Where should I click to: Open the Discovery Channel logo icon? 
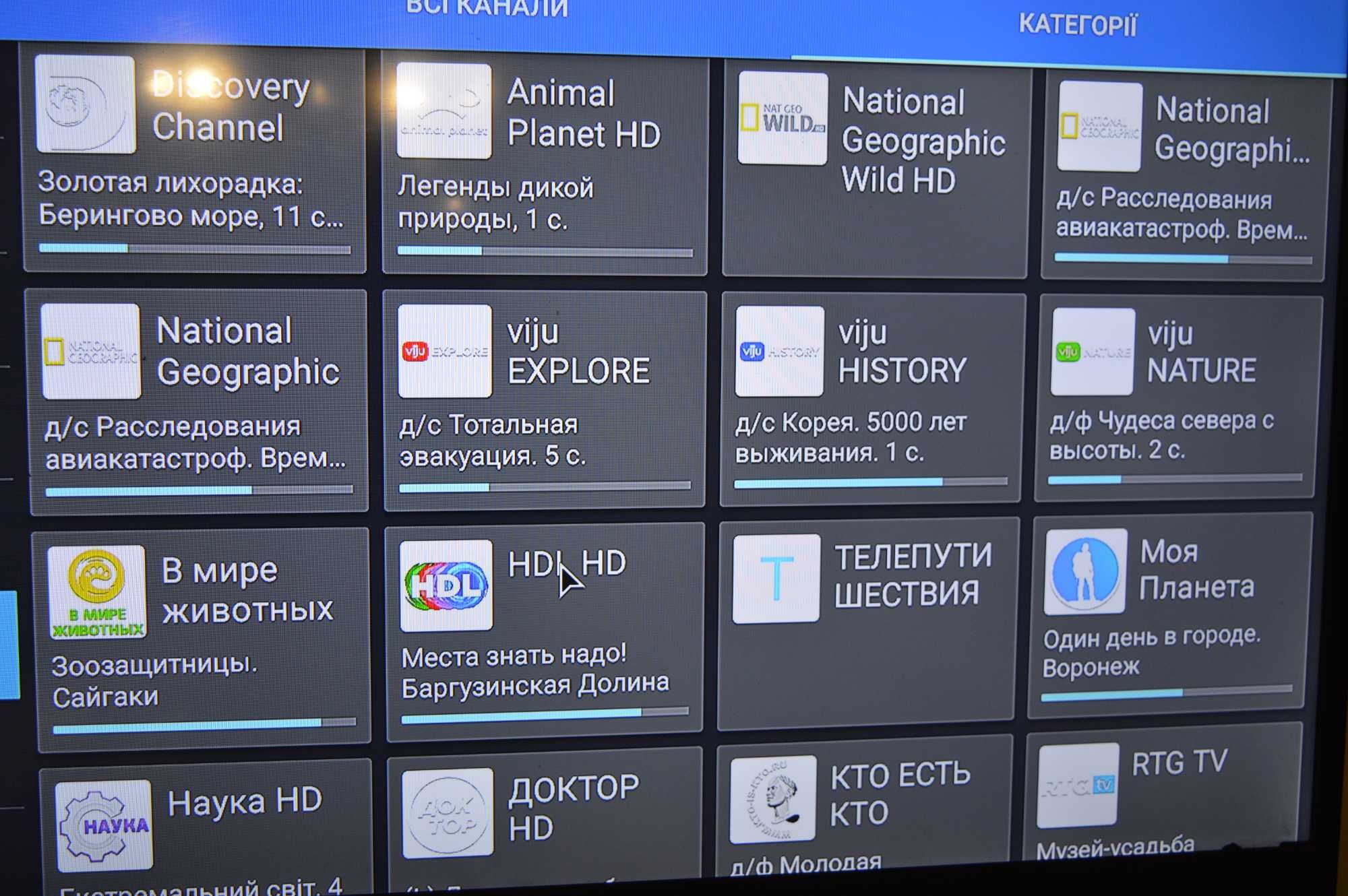tap(85, 104)
